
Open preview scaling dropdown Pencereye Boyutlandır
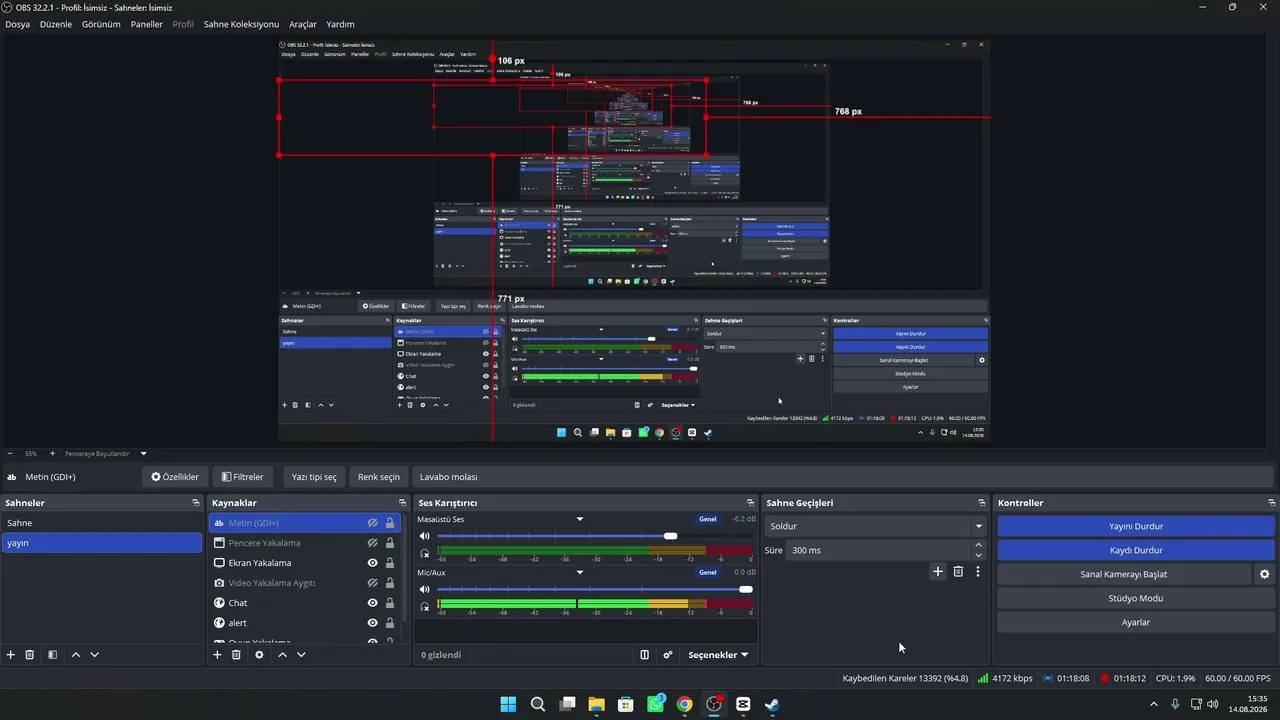pyautogui.click(x=143, y=453)
